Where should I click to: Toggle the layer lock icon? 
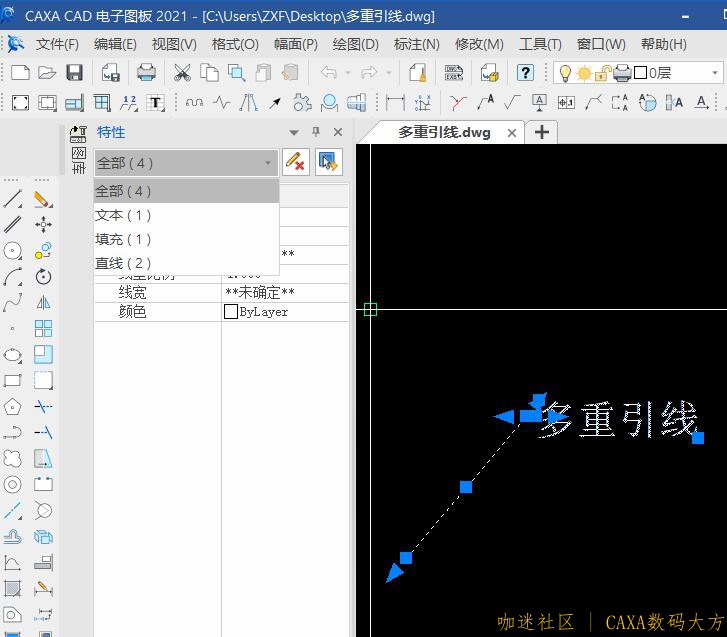[x=603, y=73]
